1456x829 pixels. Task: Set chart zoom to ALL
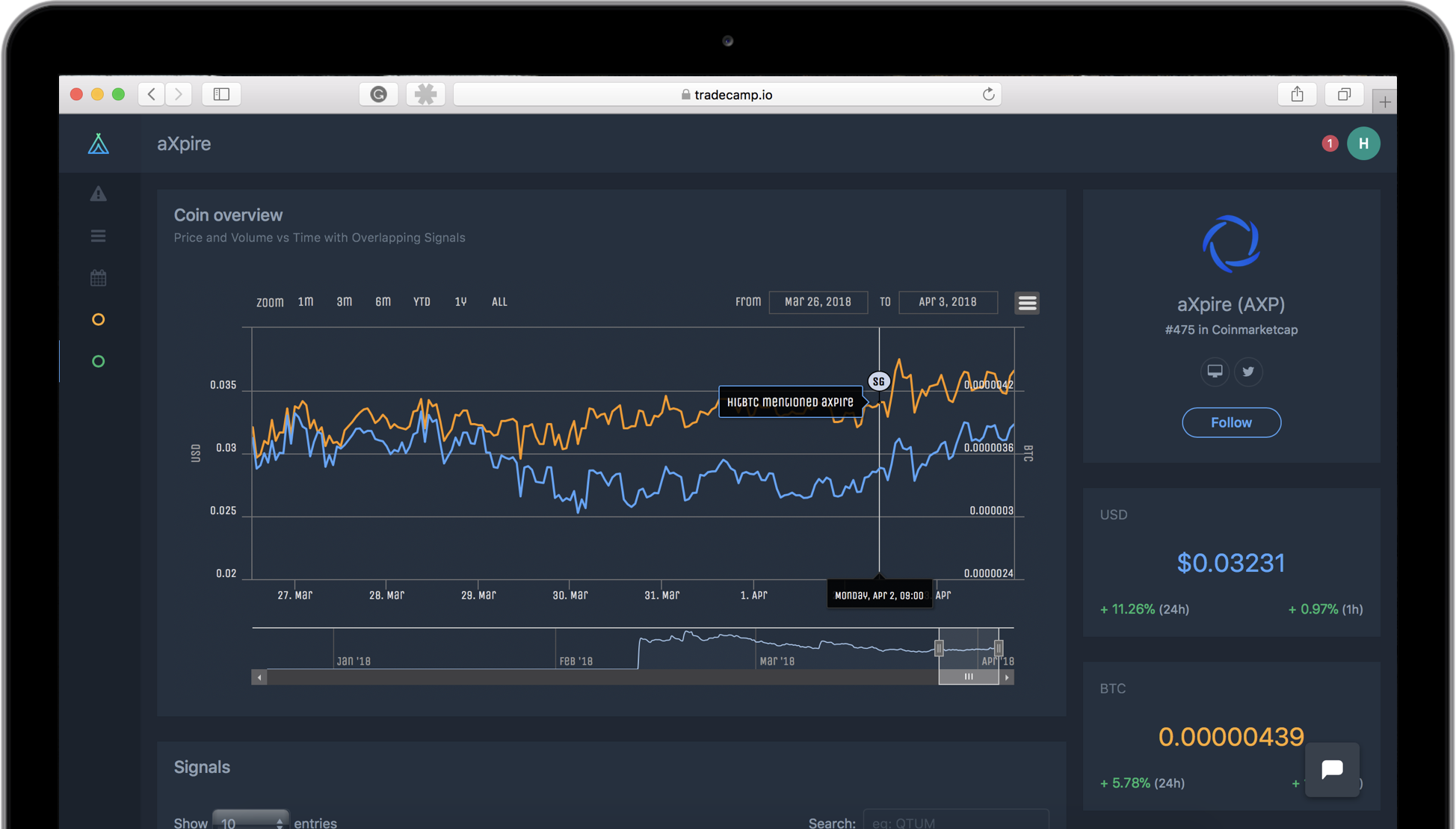click(499, 302)
